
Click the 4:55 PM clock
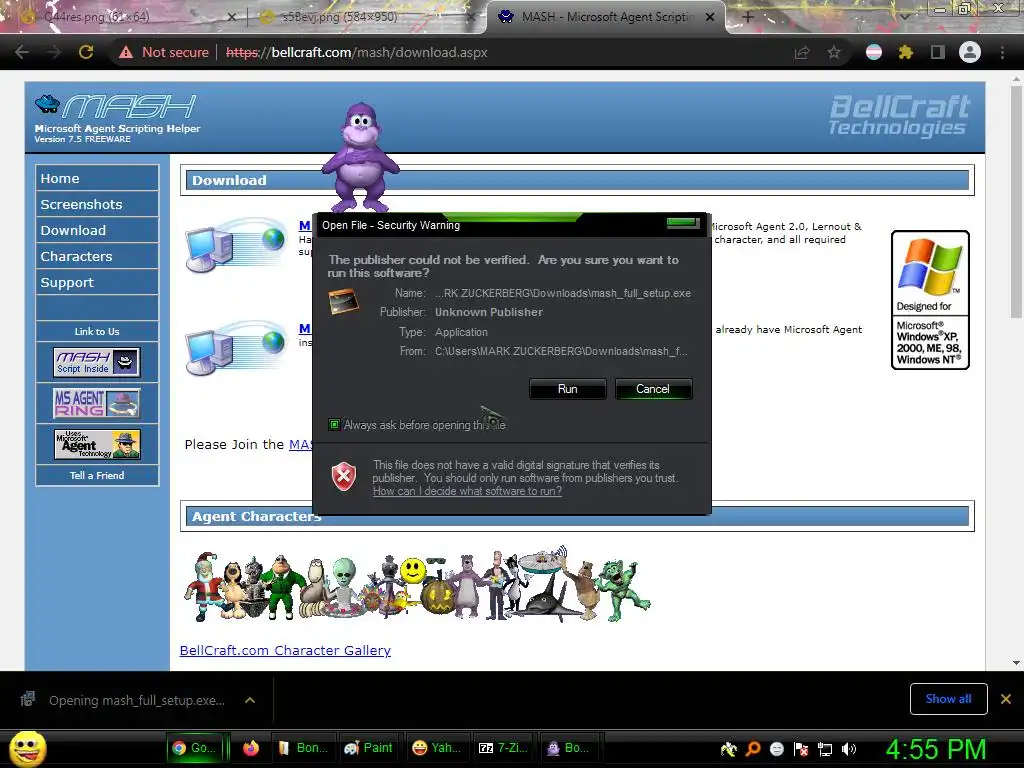tap(936, 749)
